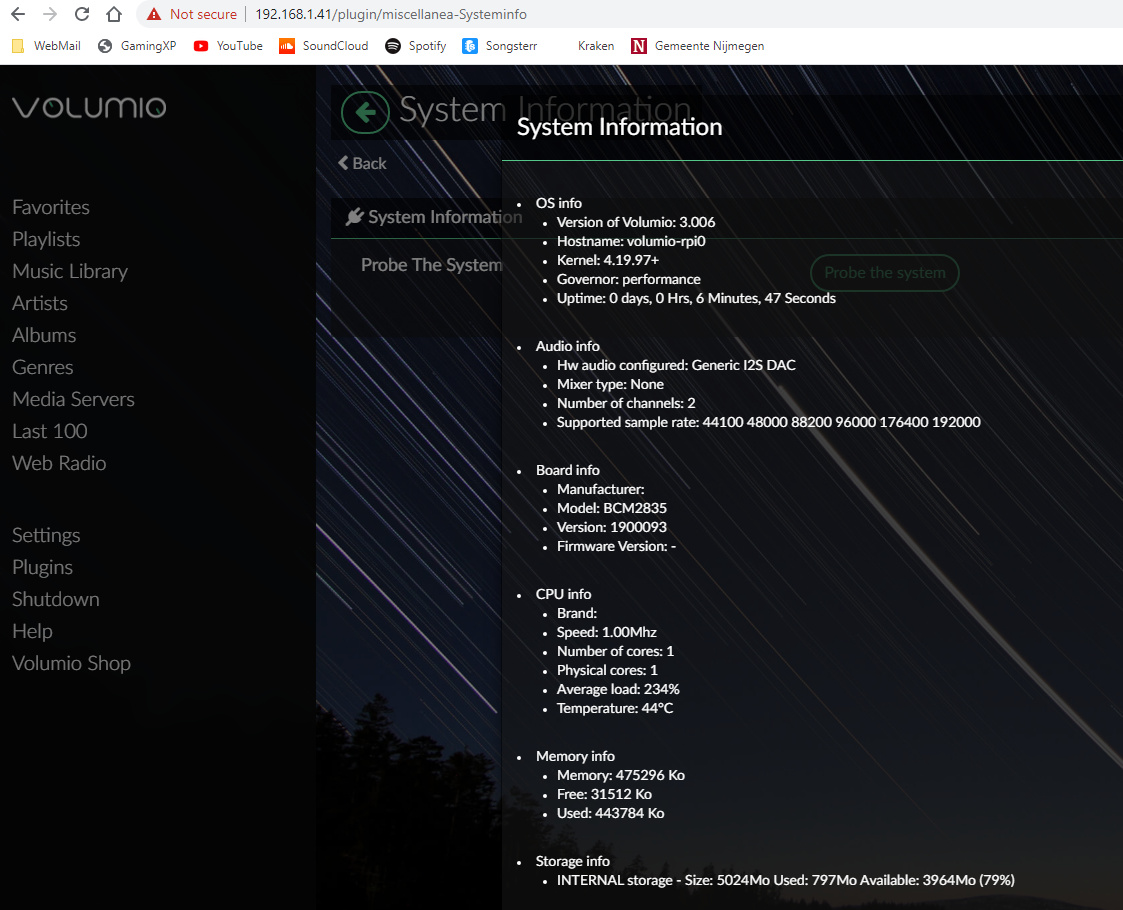The height and width of the screenshot is (910, 1123).
Task: Open the SoundCloud bookmark
Action: [x=323, y=46]
